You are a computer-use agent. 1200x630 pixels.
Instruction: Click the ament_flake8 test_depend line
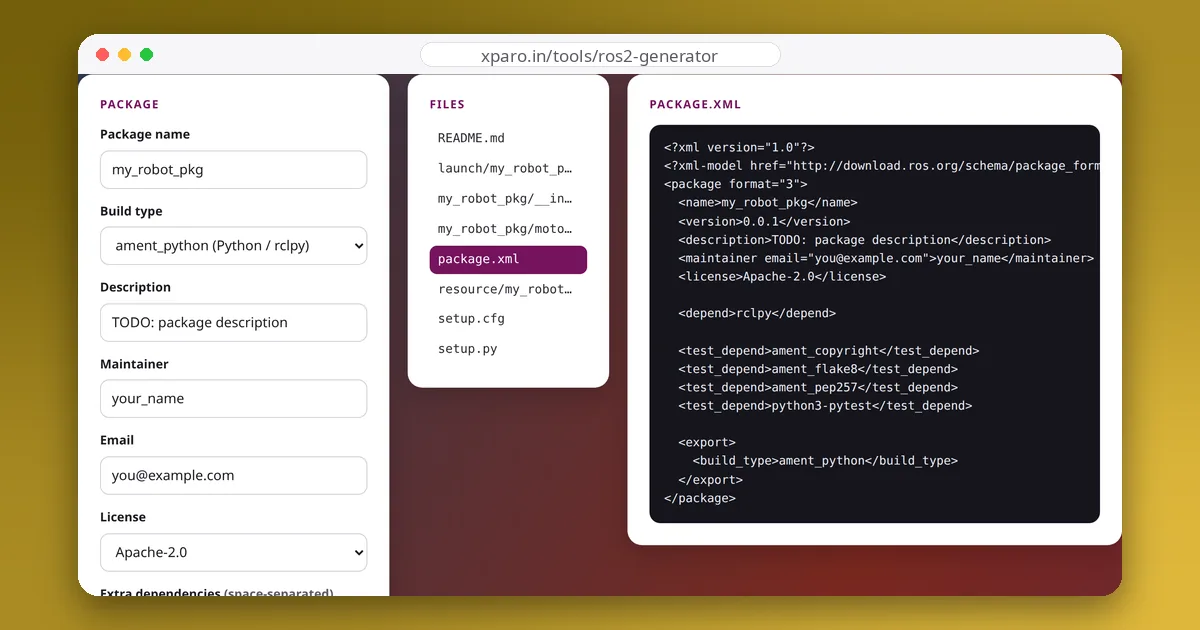click(818, 369)
